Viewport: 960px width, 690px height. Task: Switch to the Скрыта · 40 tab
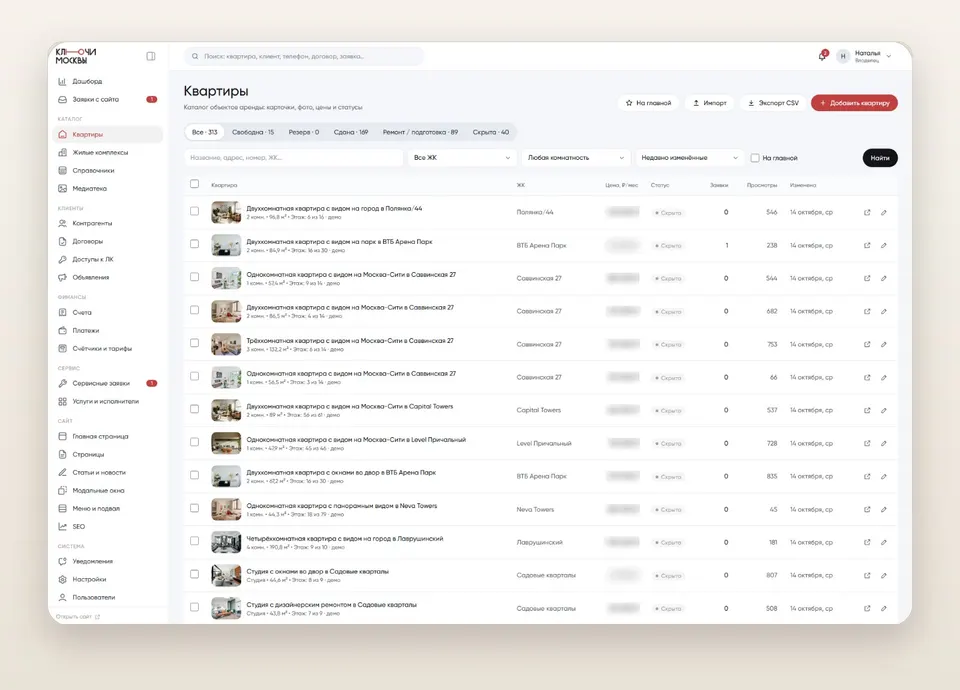coord(490,132)
